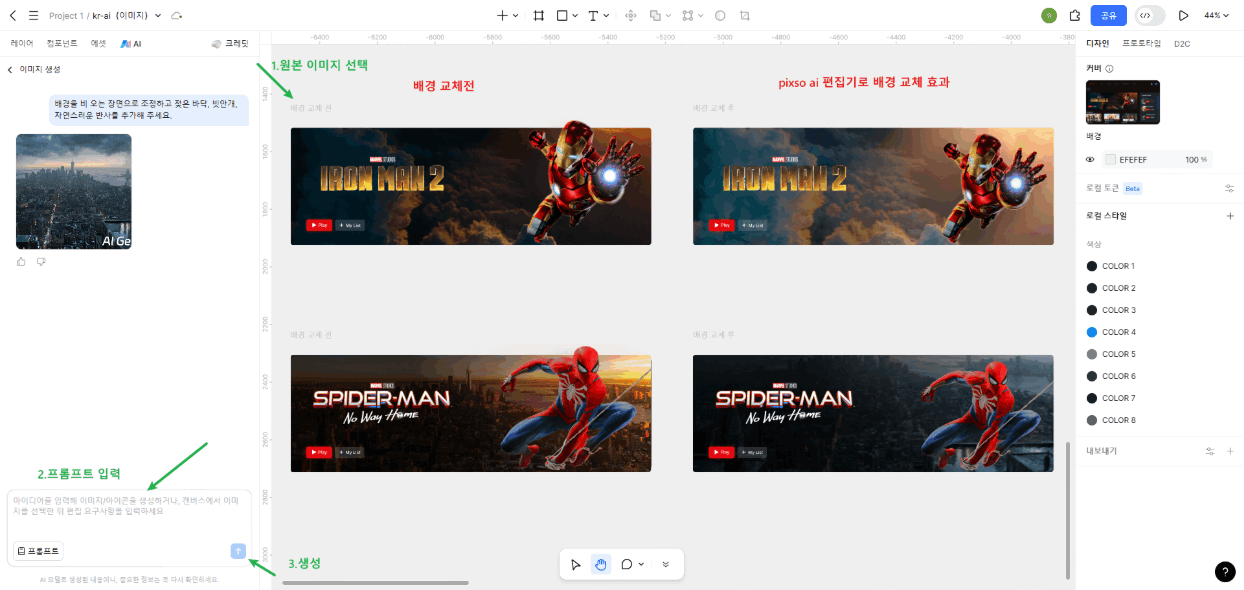The image size is (1244, 590).
Task: Open the file name dropdown chevron
Action: (159, 16)
